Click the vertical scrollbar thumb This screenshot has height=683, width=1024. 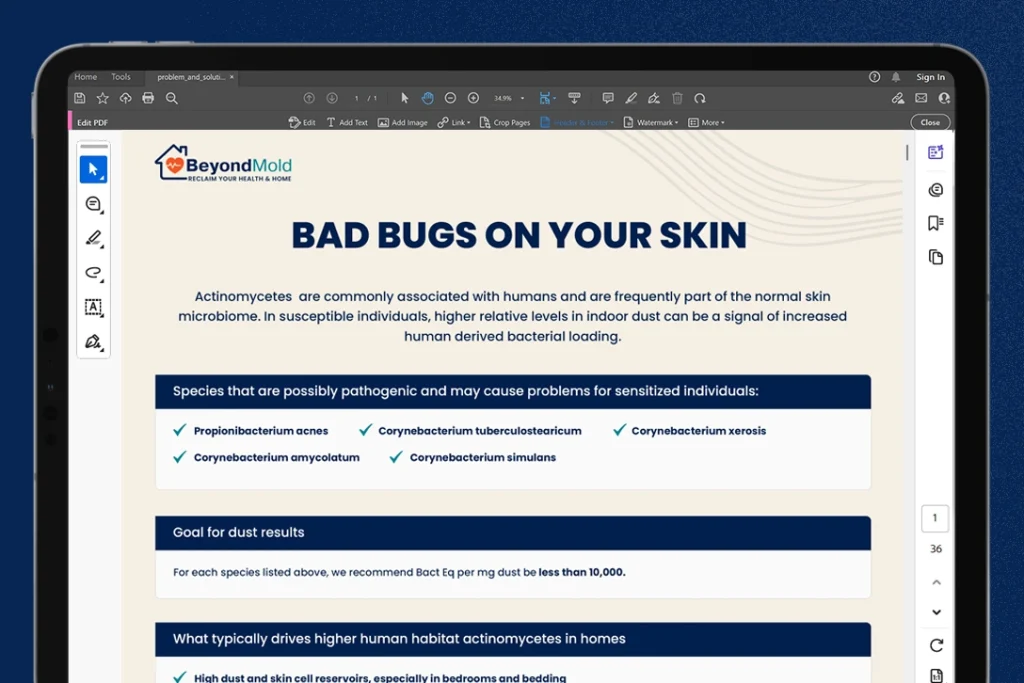(x=907, y=152)
